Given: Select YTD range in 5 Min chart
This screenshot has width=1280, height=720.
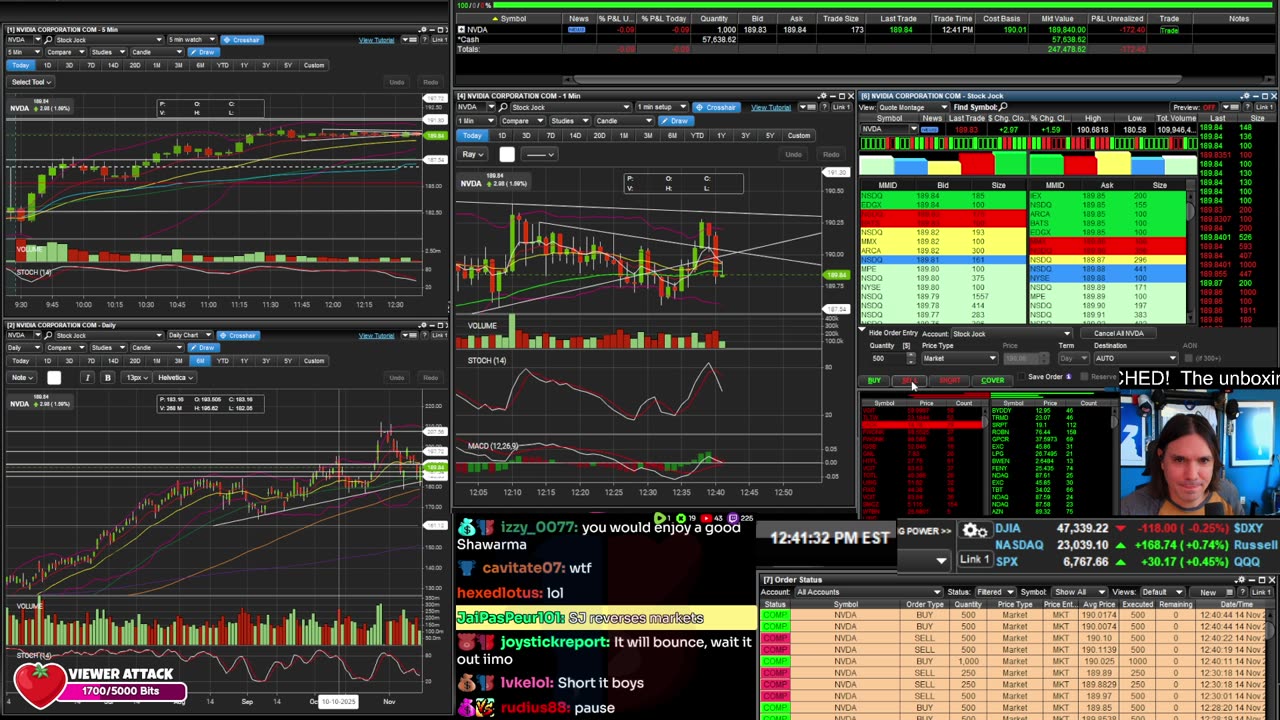Looking at the screenshot, I should point(222,65).
